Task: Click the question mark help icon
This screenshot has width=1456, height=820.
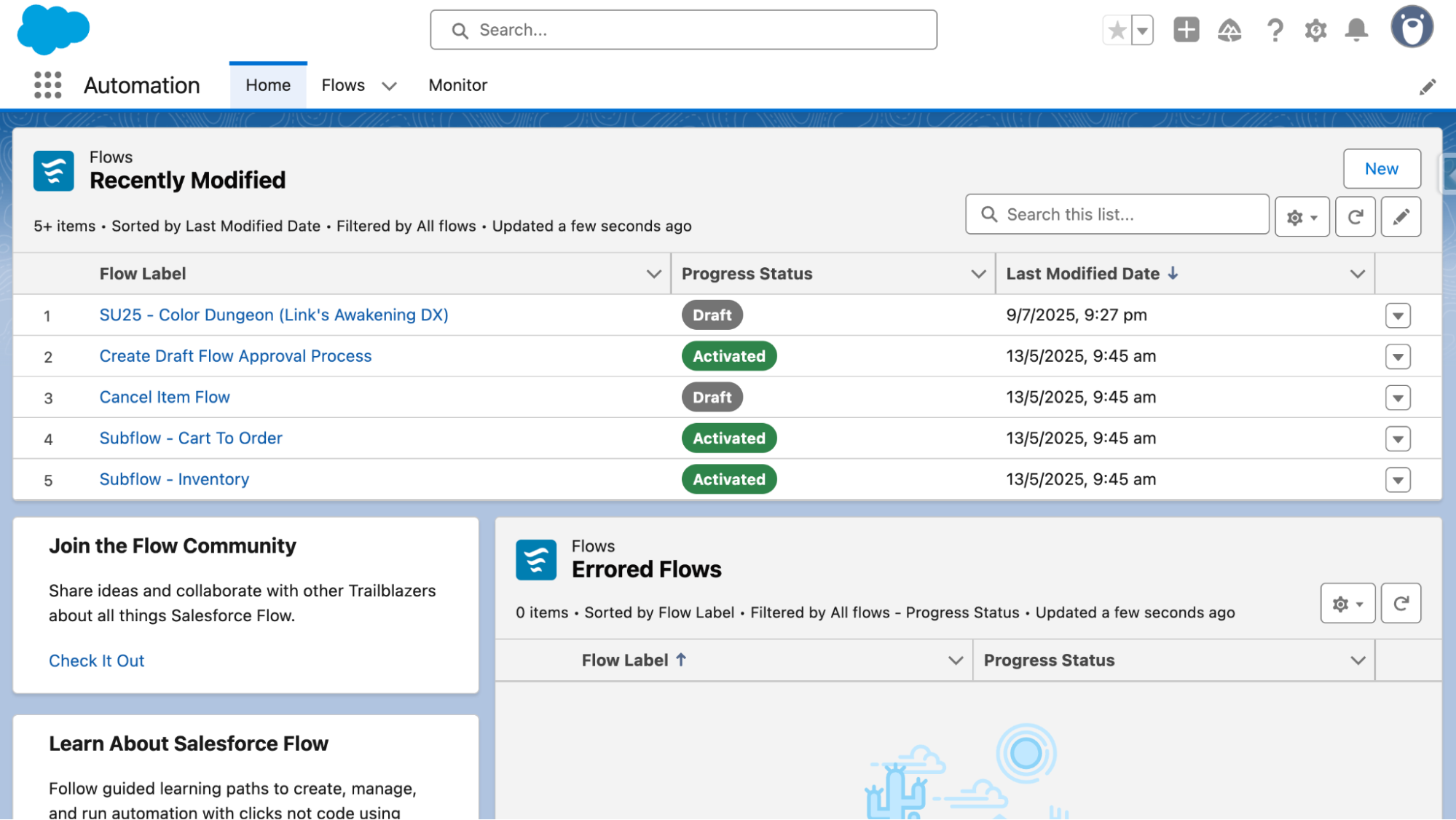Action: tap(1275, 30)
